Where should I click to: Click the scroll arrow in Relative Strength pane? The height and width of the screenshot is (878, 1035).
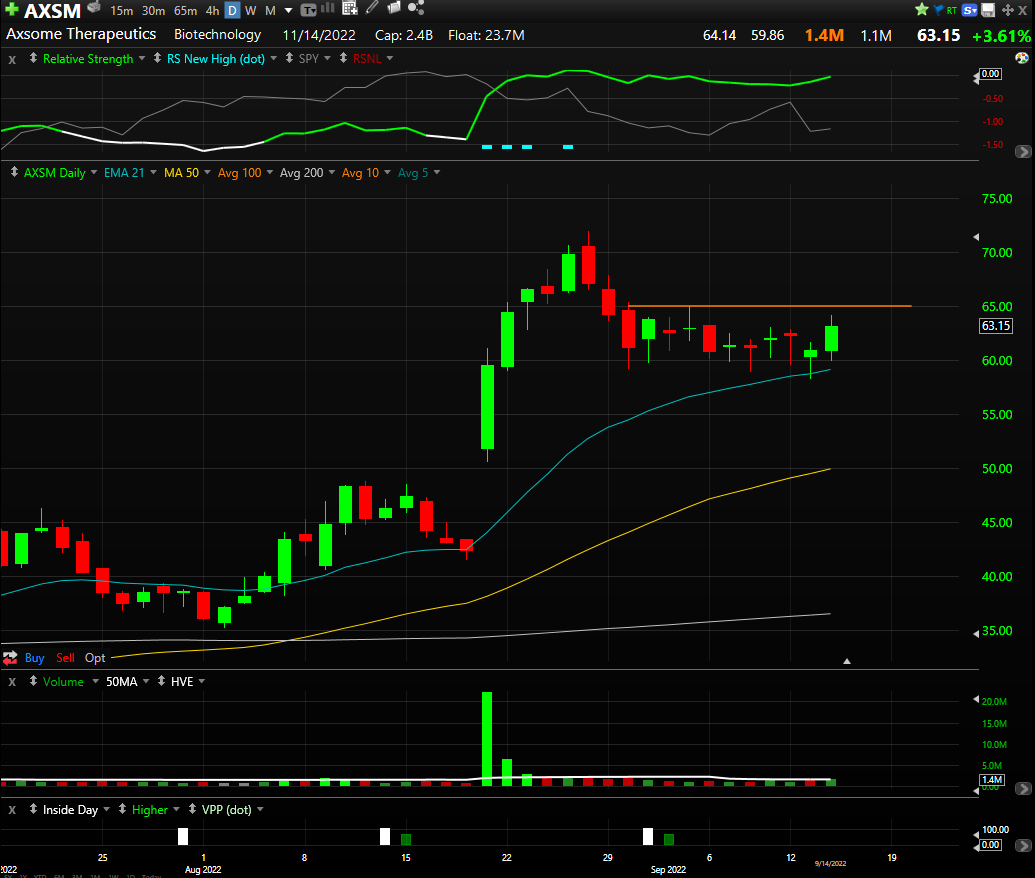tap(1022, 152)
